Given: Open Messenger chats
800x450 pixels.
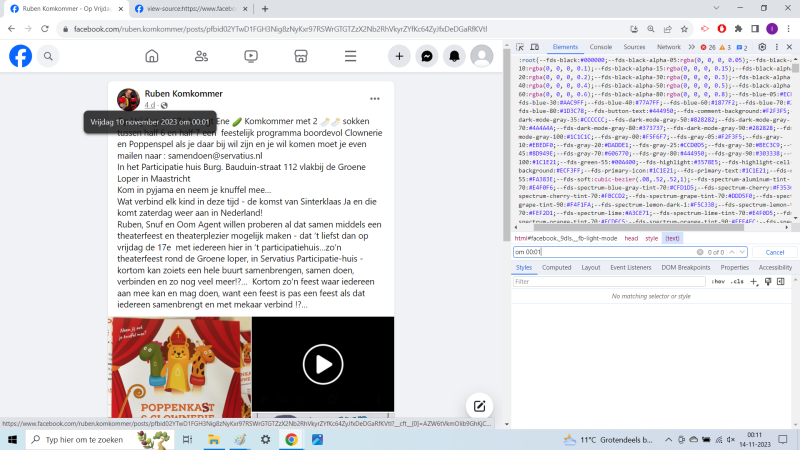Looking at the screenshot, I should coord(427,56).
